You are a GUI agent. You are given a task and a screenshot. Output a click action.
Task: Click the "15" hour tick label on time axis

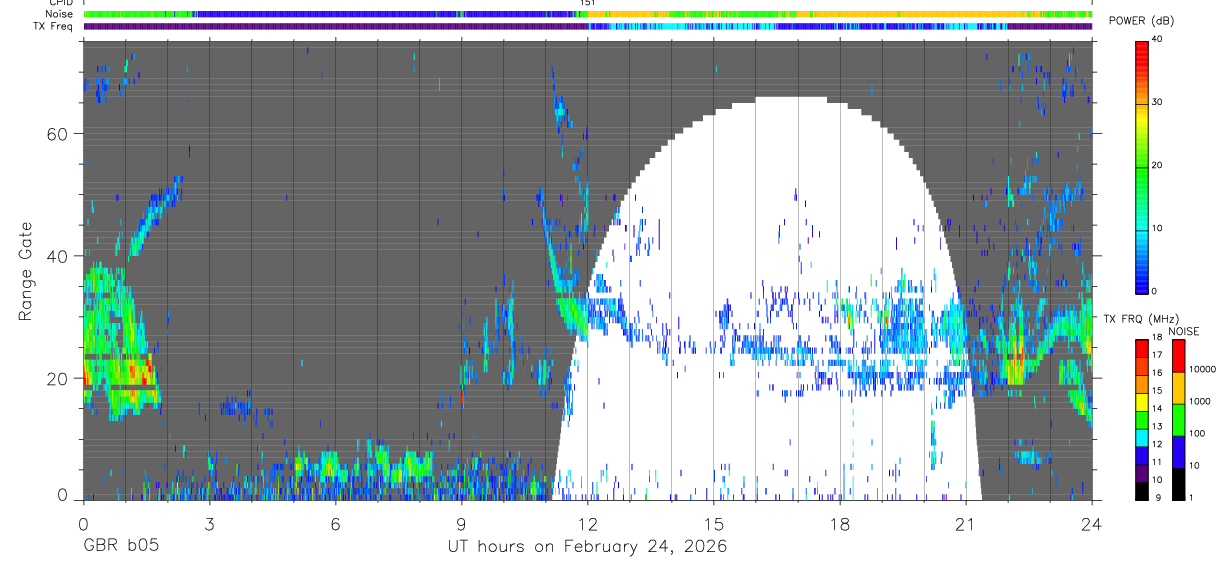(713, 523)
